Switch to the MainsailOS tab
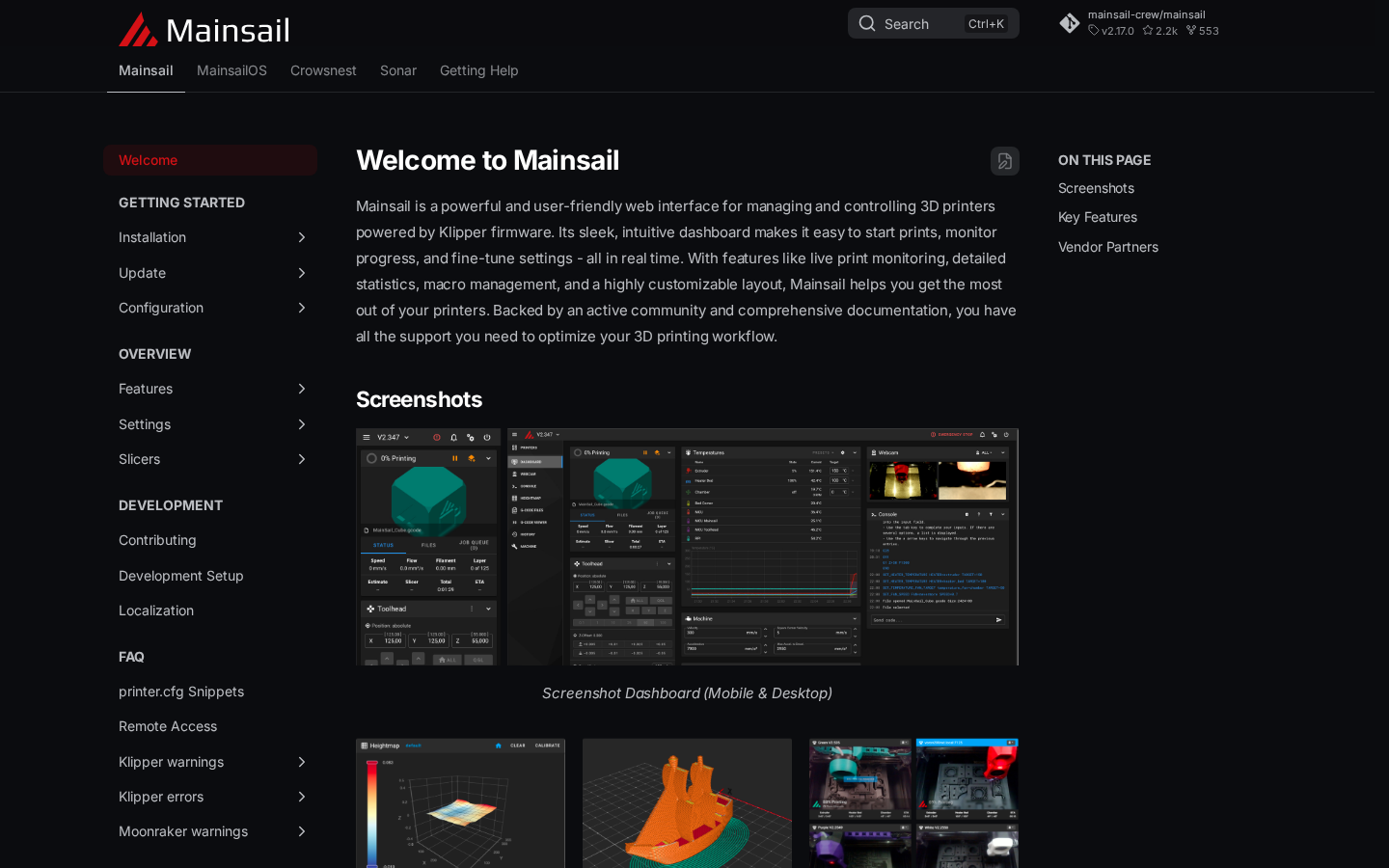The height and width of the screenshot is (868, 1389). (231, 70)
